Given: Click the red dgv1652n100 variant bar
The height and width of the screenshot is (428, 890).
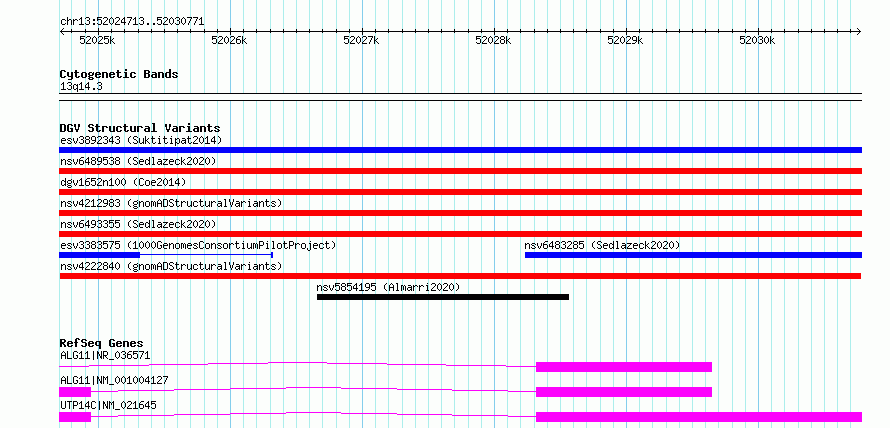Looking at the screenshot, I should pyautogui.click(x=460, y=192).
